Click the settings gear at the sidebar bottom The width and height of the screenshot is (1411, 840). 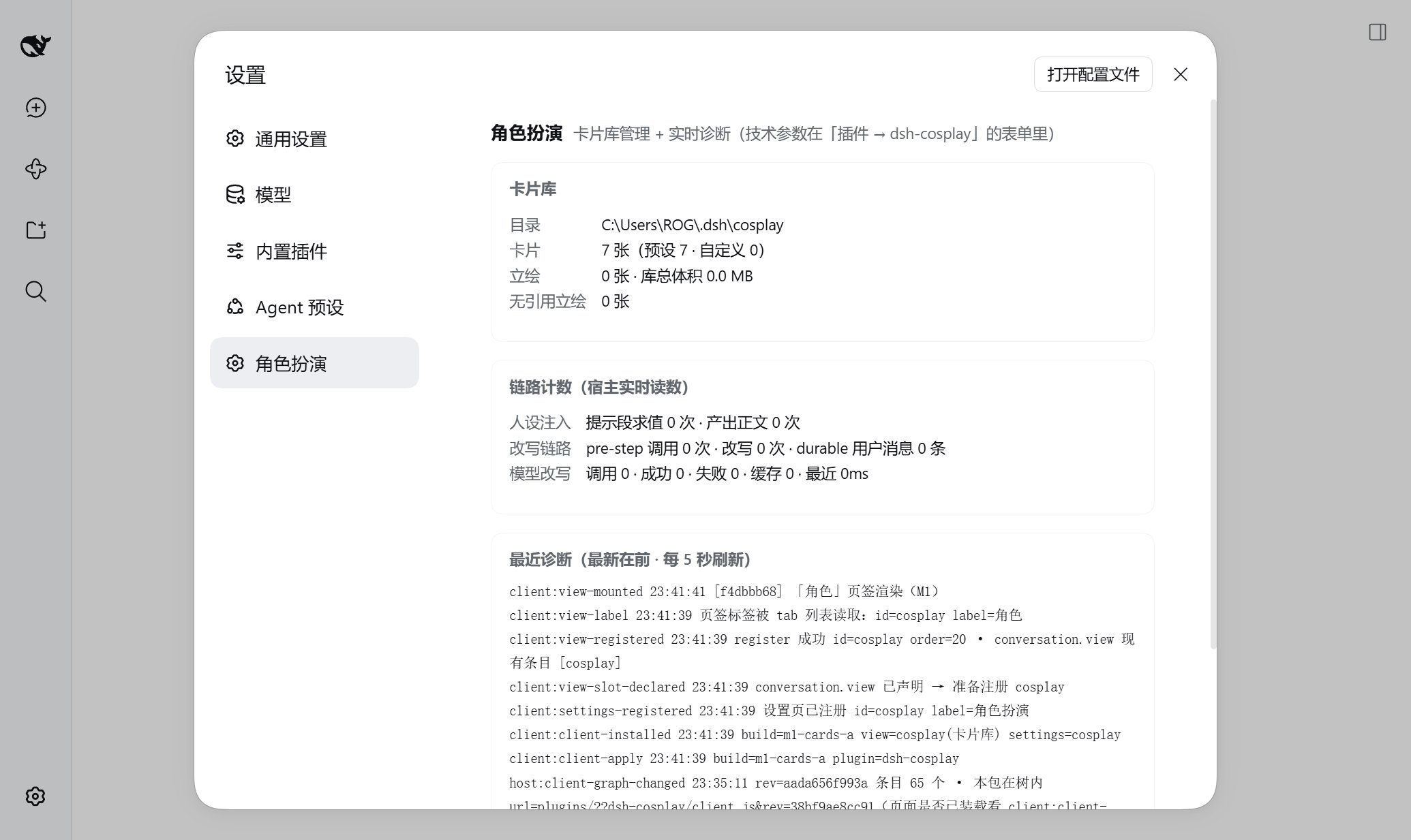pyautogui.click(x=35, y=796)
